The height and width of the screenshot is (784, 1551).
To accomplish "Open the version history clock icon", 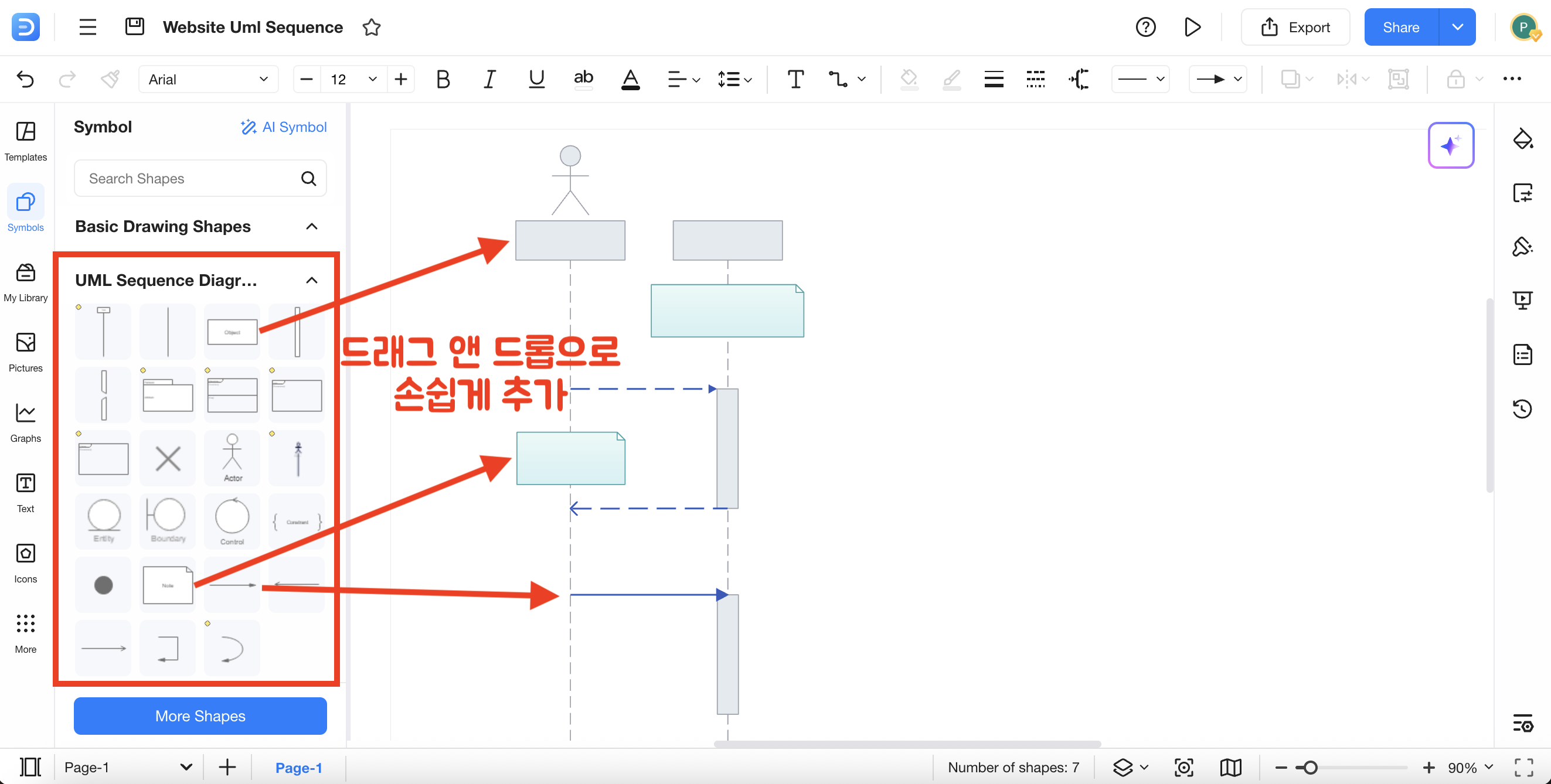I will 1523,409.
